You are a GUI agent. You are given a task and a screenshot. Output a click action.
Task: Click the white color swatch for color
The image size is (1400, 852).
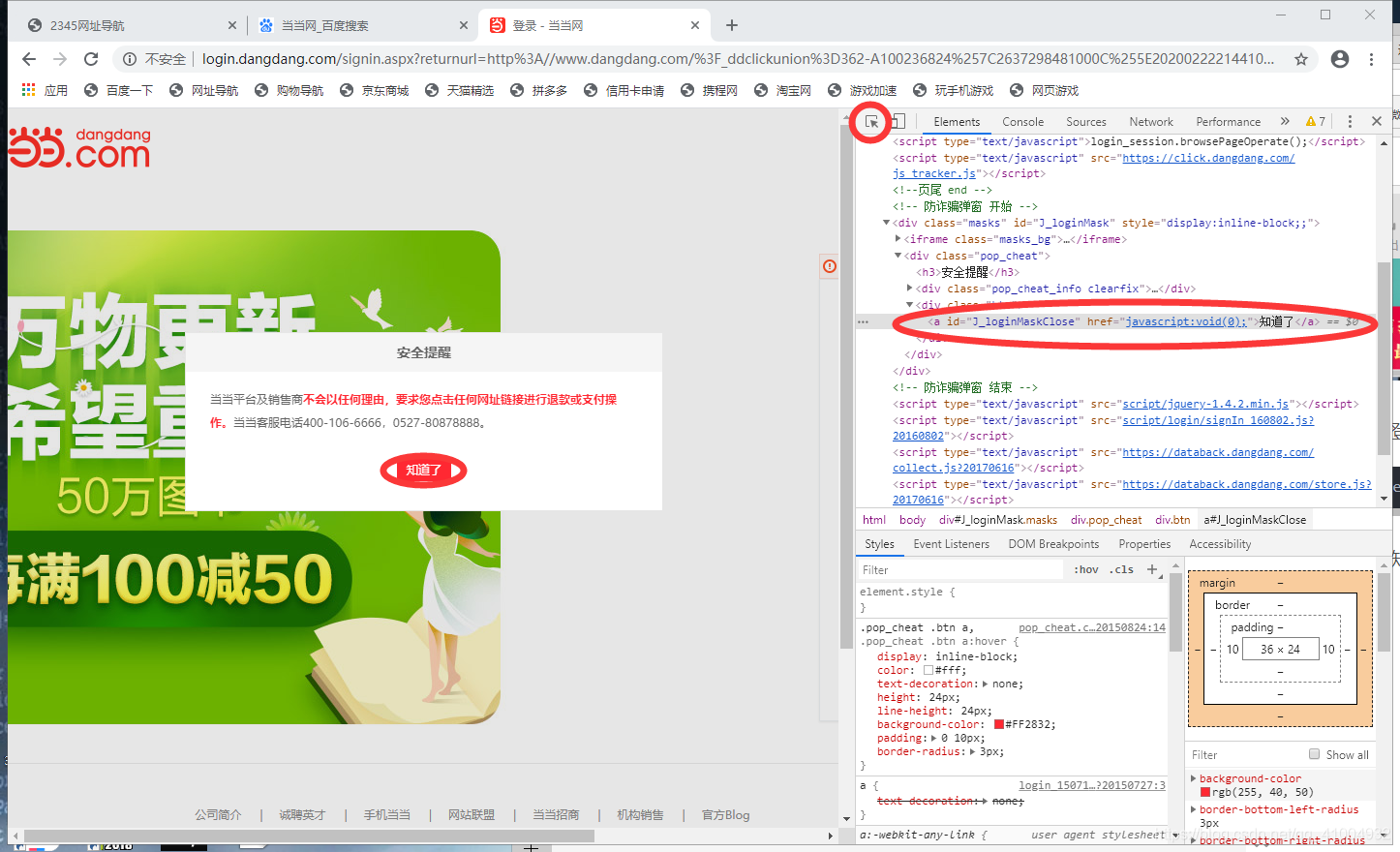[928, 670]
